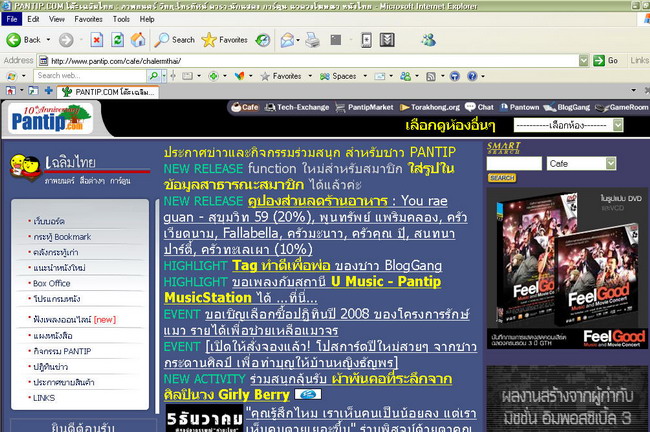Image resolution: width=650 pixels, height=432 pixels.
Task: Click the Back arrow icon
Action: click(13, 40)
